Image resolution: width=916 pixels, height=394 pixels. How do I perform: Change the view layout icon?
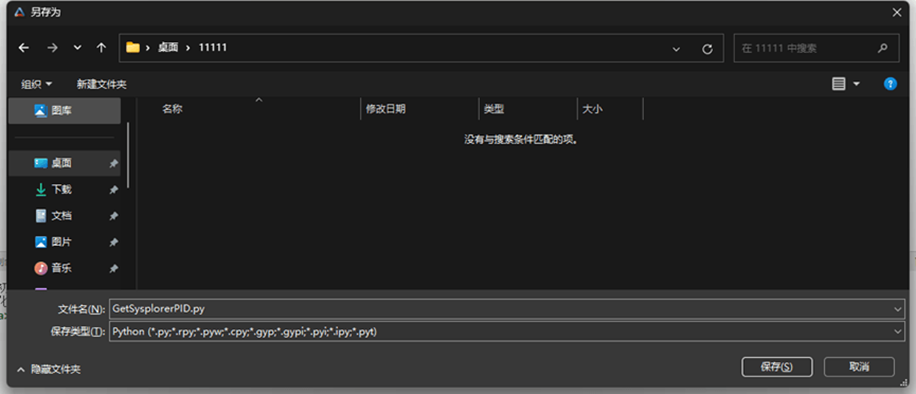point(839,84)
